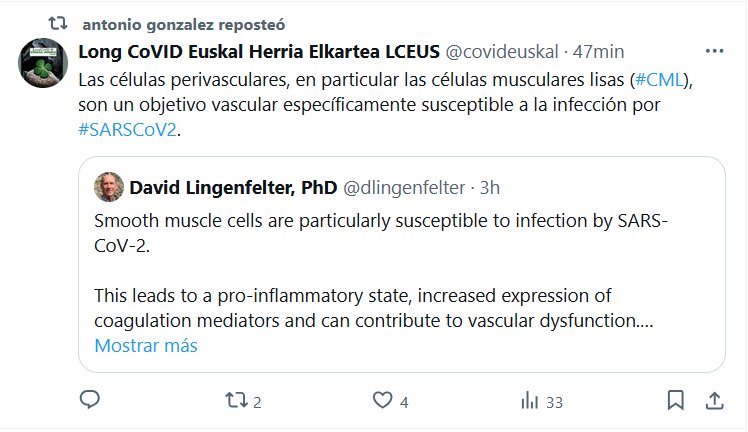Click David Lingenfelter's profile photo
The height and width of the screenshot is (432, 748).
[x=109, y=186]
